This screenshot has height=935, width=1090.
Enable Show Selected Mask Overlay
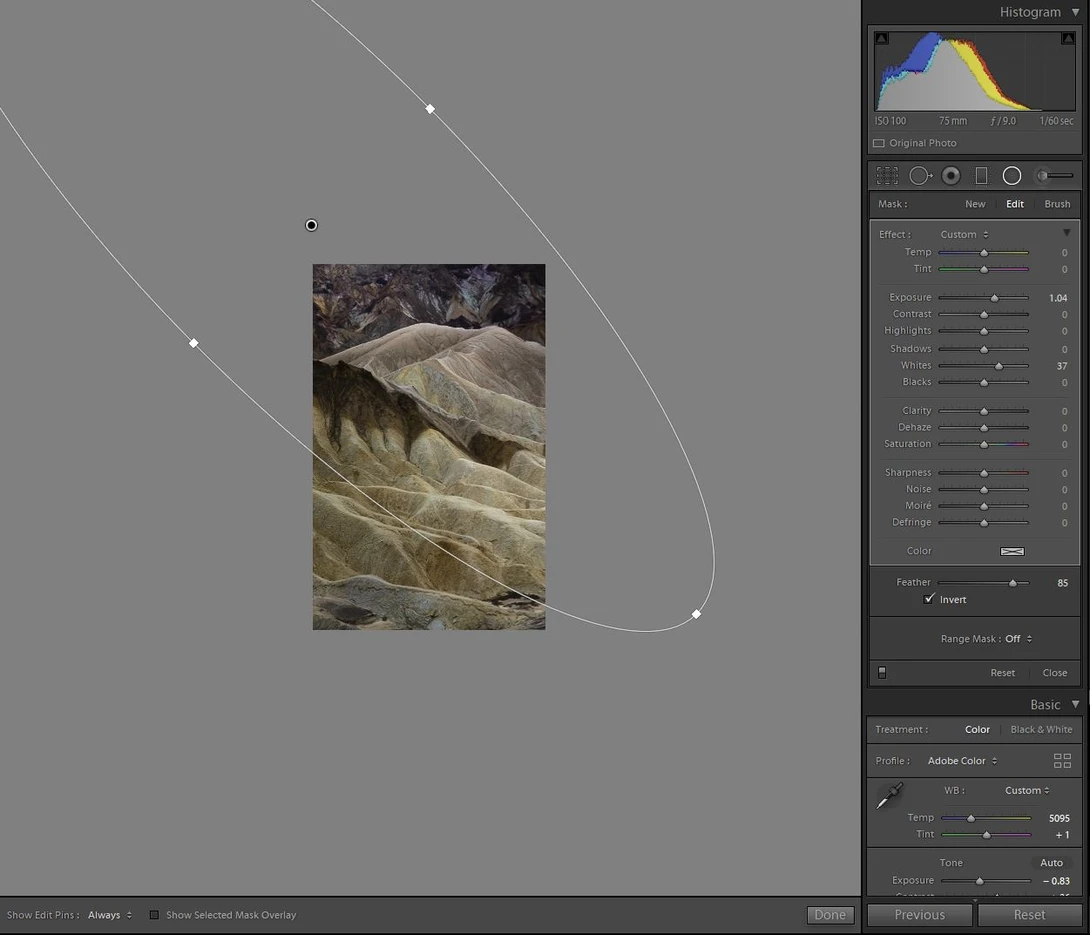(x=154, y=915)
